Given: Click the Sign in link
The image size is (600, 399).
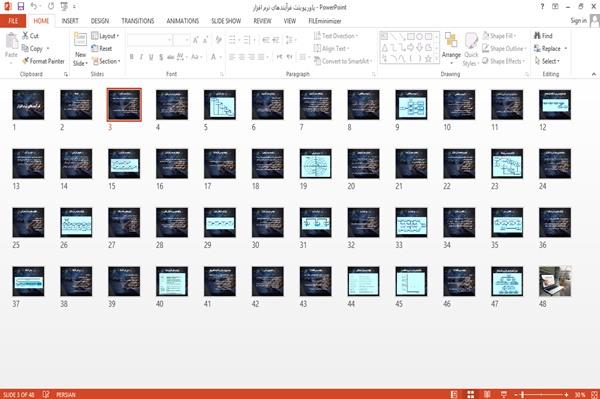Looking at the screenshot, I should (579, 21).
